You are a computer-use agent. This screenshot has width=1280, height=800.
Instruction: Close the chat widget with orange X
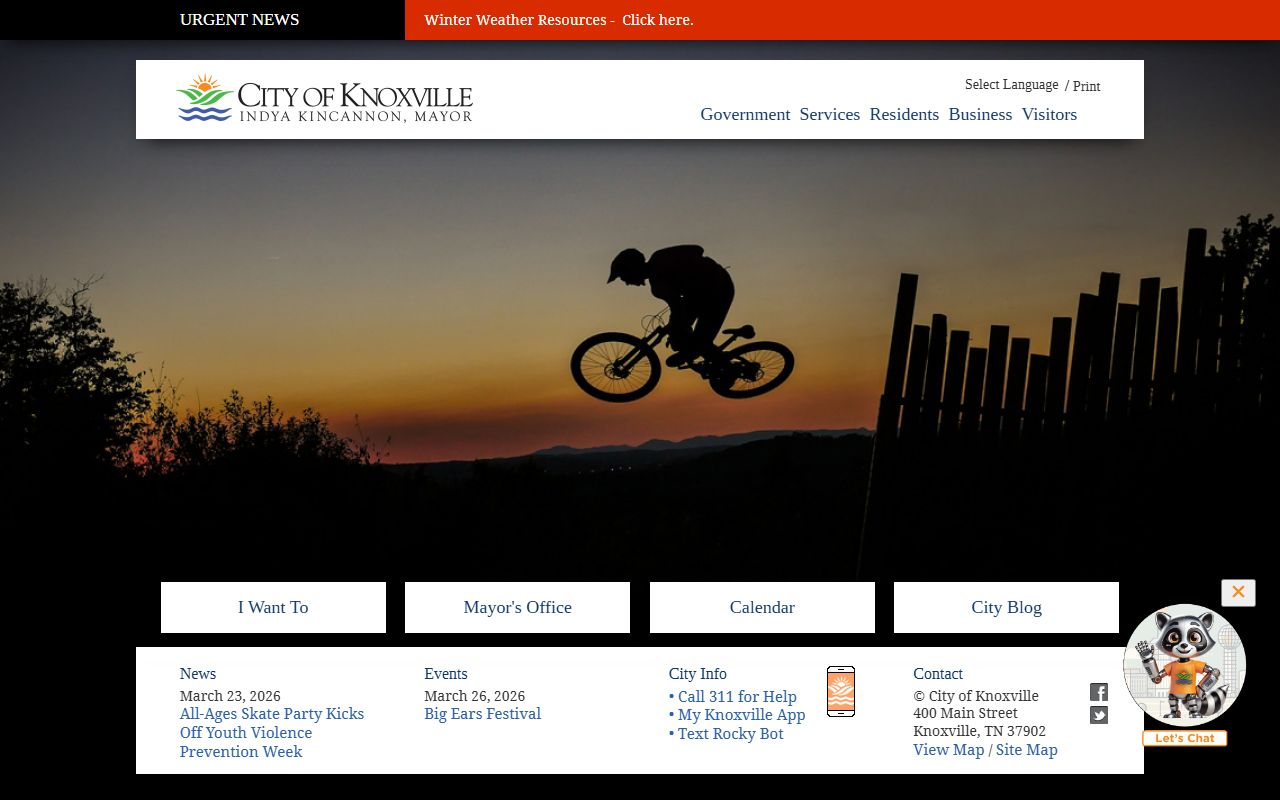tap(1238, 592)
